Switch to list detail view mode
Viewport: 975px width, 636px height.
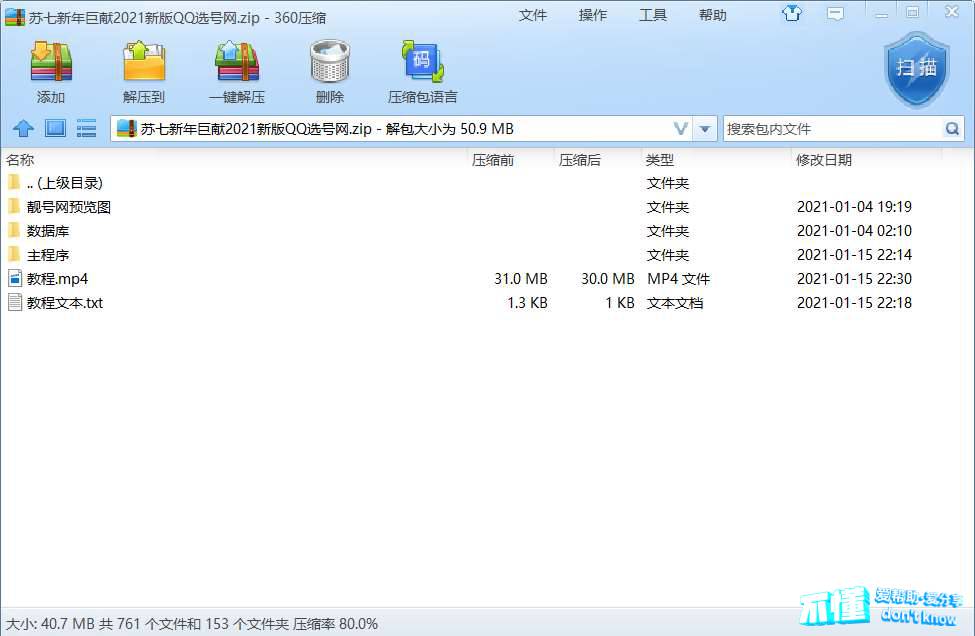click(87, 129)
